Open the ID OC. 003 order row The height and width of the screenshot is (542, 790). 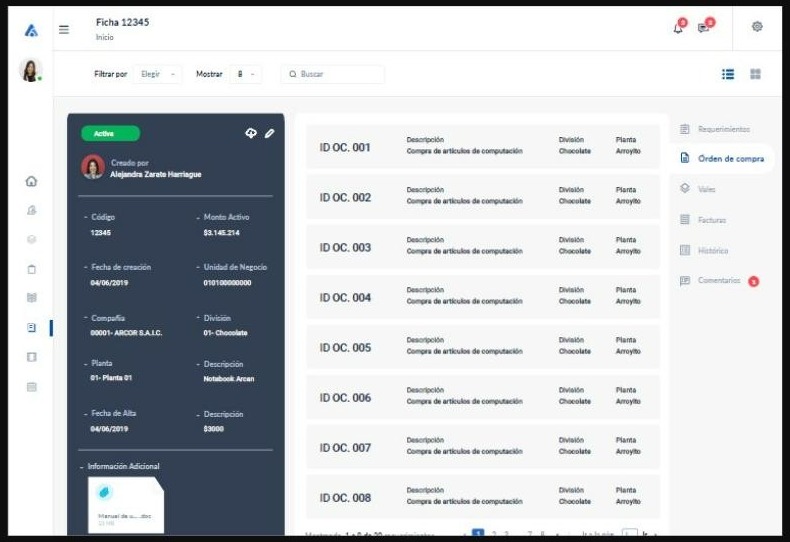point(483,246)
